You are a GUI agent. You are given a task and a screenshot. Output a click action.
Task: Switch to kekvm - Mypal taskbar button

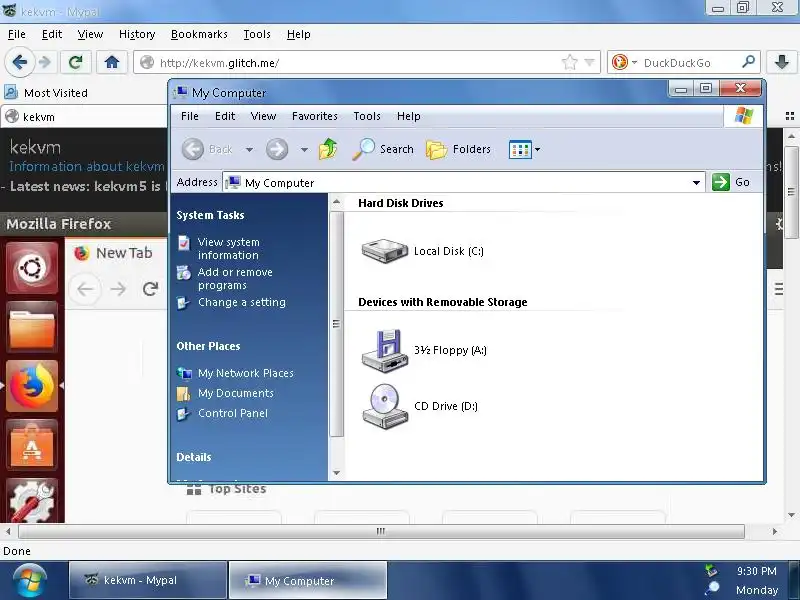[x=148, y=580]
